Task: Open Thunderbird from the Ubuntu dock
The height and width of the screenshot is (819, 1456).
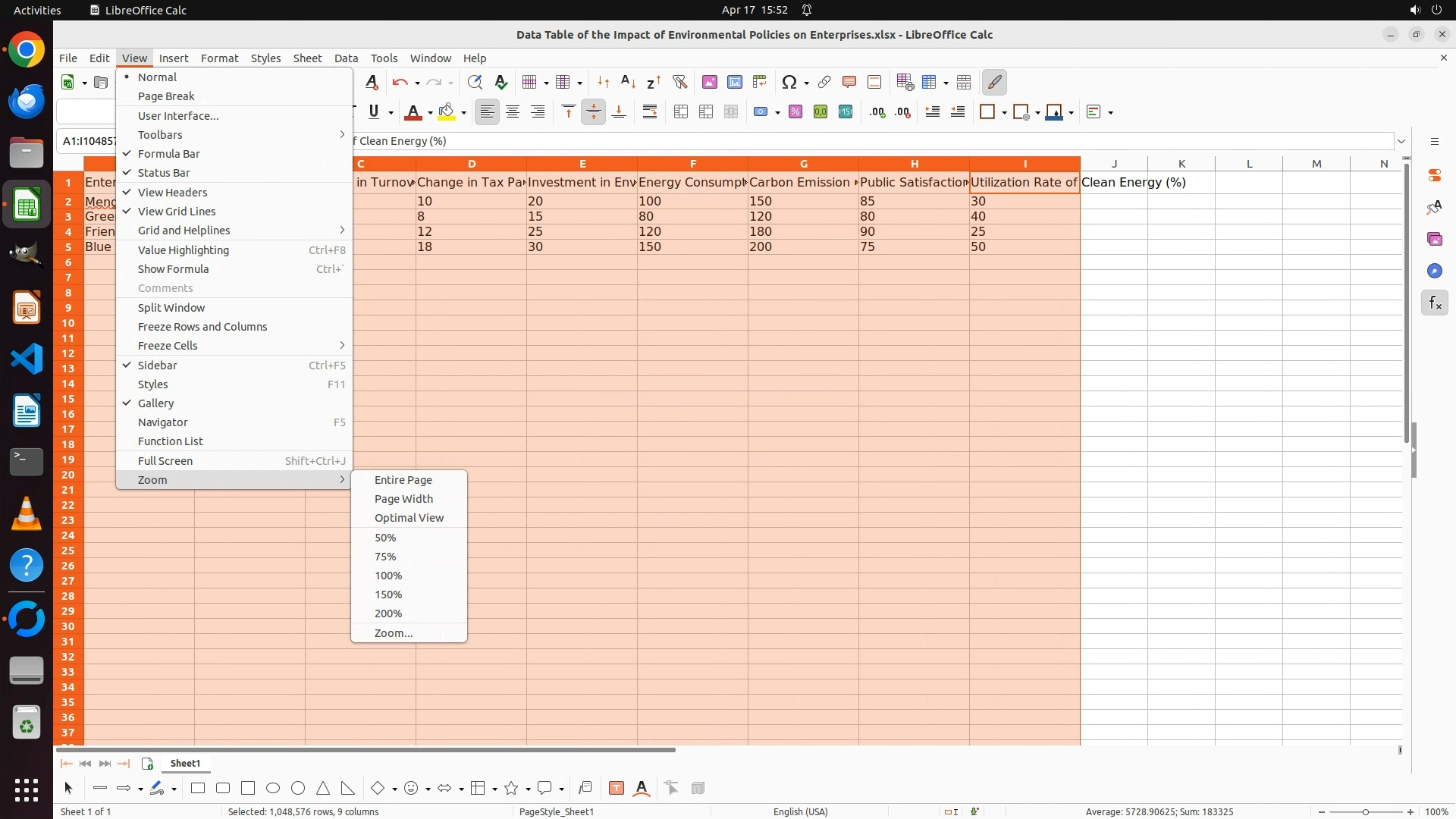Action: 27,102
